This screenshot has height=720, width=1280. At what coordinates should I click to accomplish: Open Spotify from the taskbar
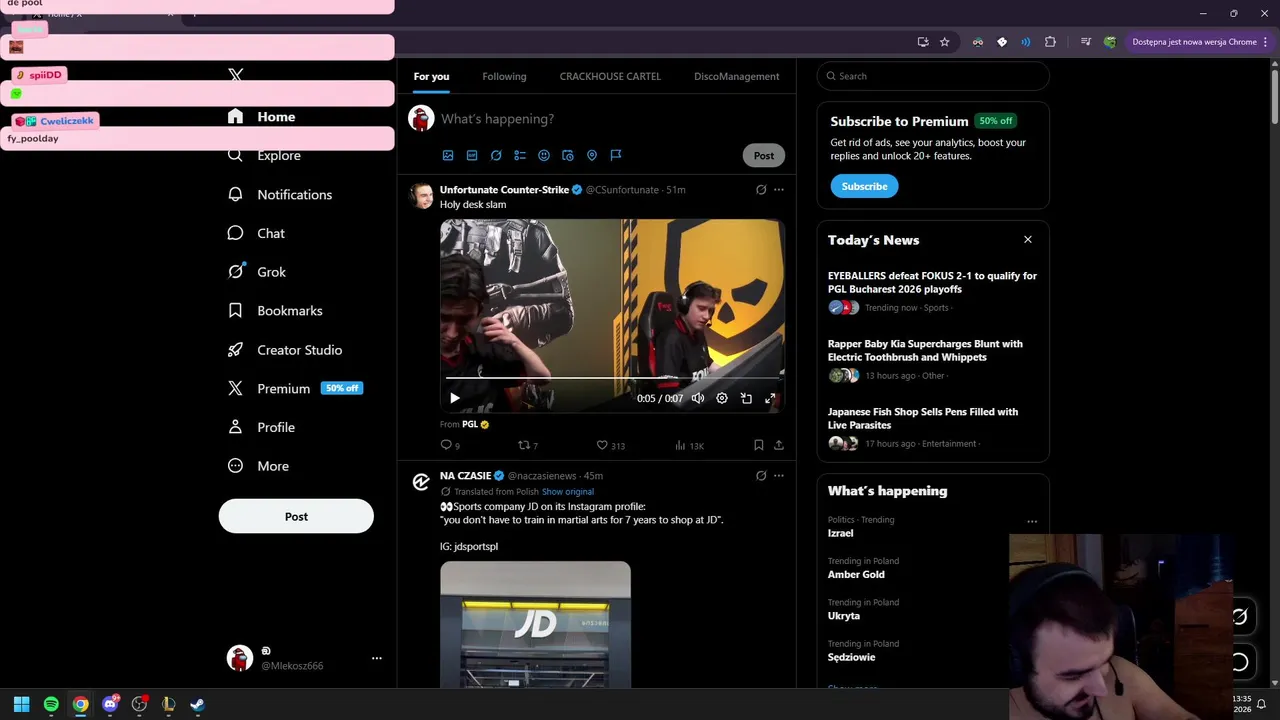click(x=51, y=704)
